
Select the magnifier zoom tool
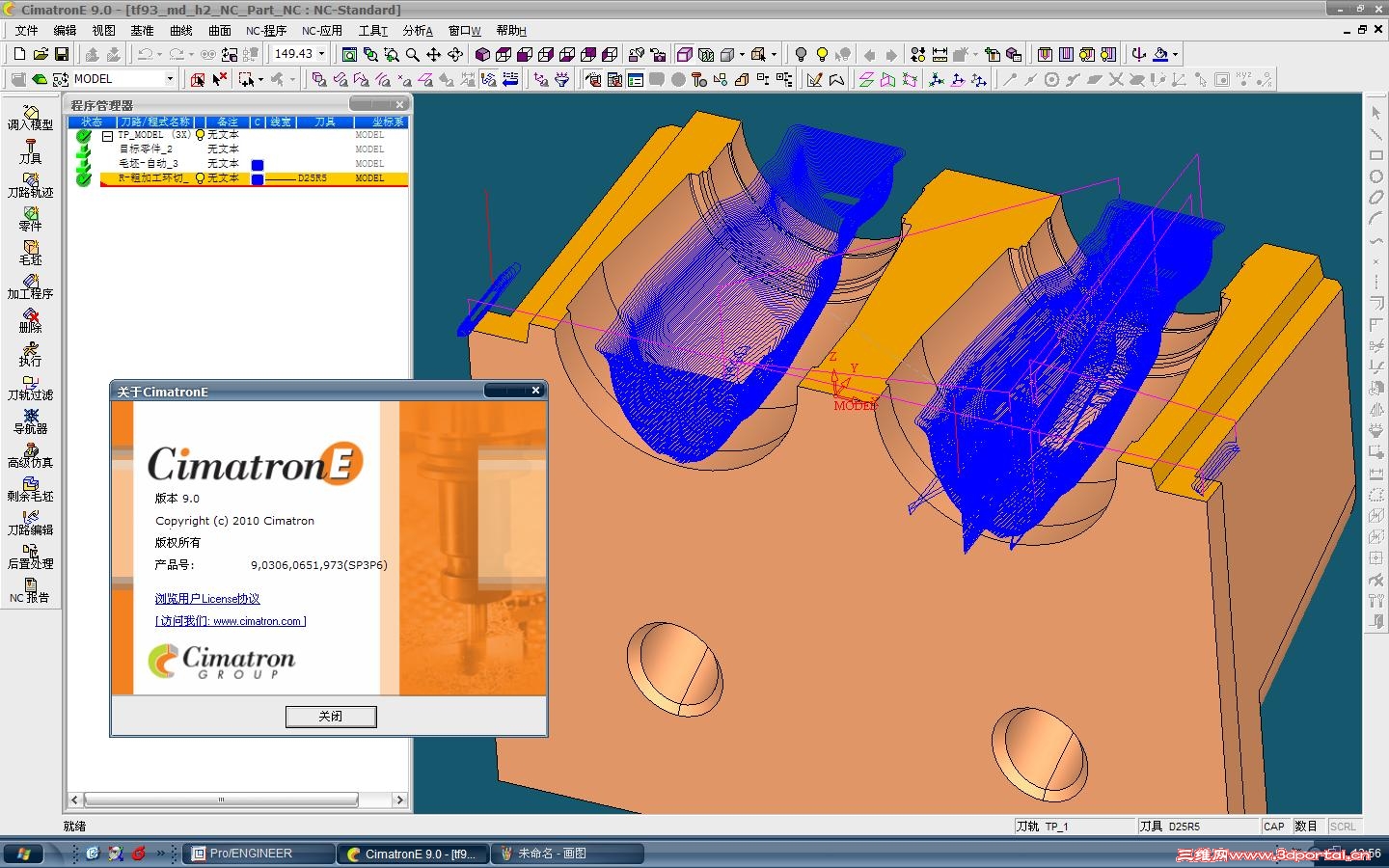413,54
